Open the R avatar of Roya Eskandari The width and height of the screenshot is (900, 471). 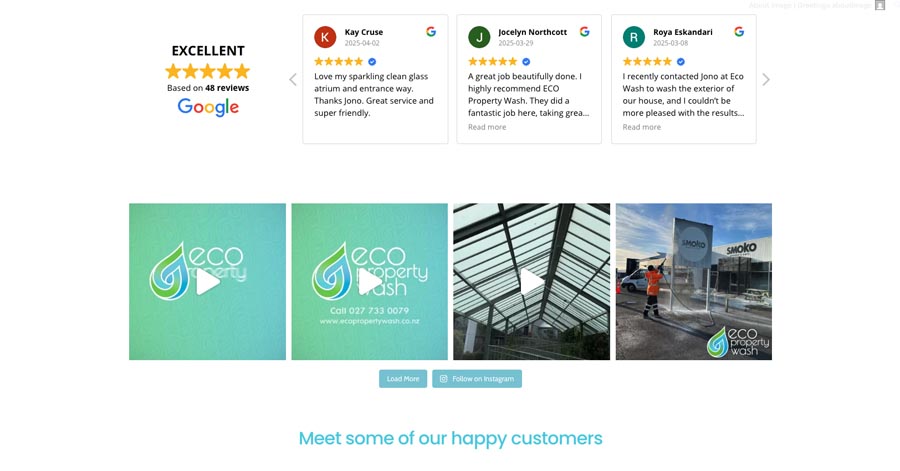pyautogui.click(x=634, y=37)
